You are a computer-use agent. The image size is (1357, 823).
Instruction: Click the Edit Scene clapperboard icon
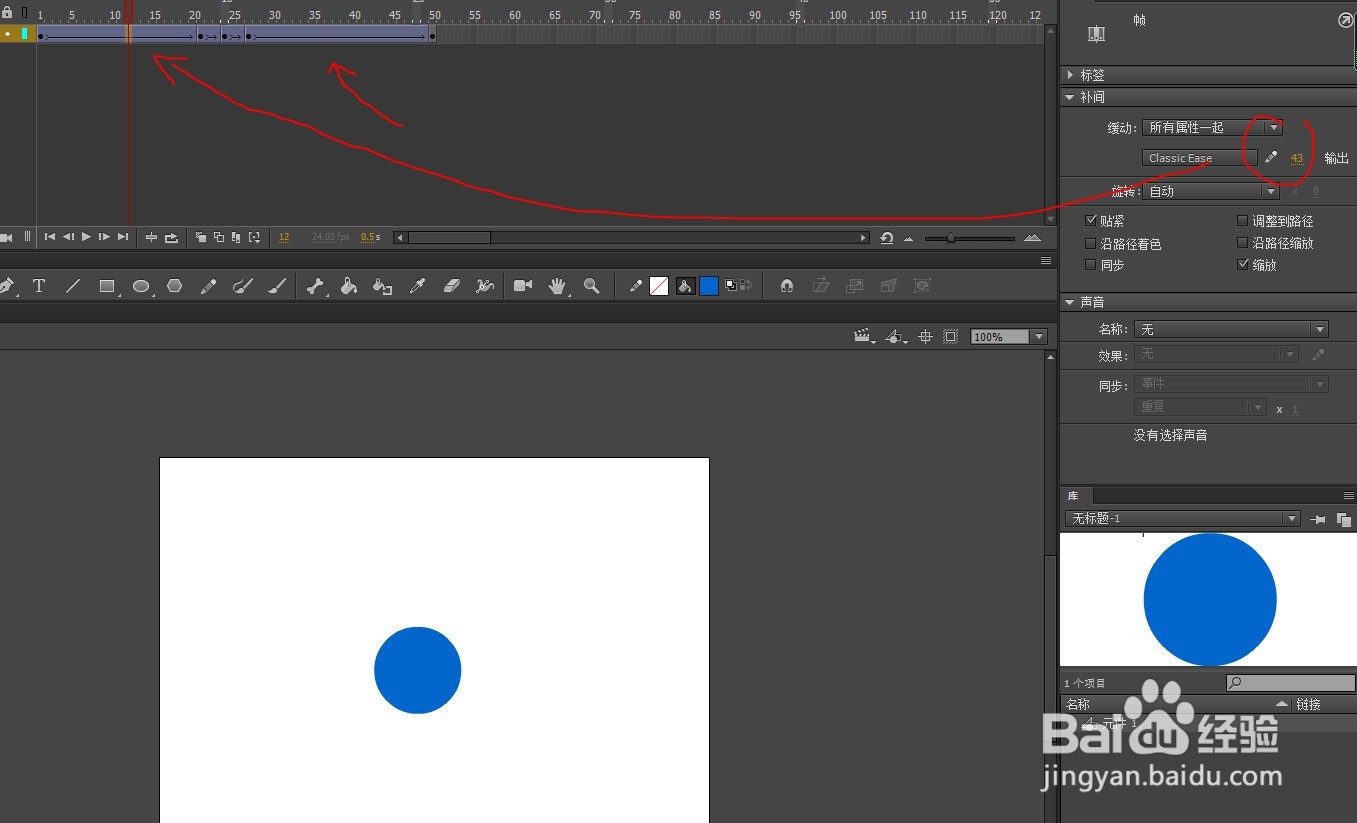(863, 337)
